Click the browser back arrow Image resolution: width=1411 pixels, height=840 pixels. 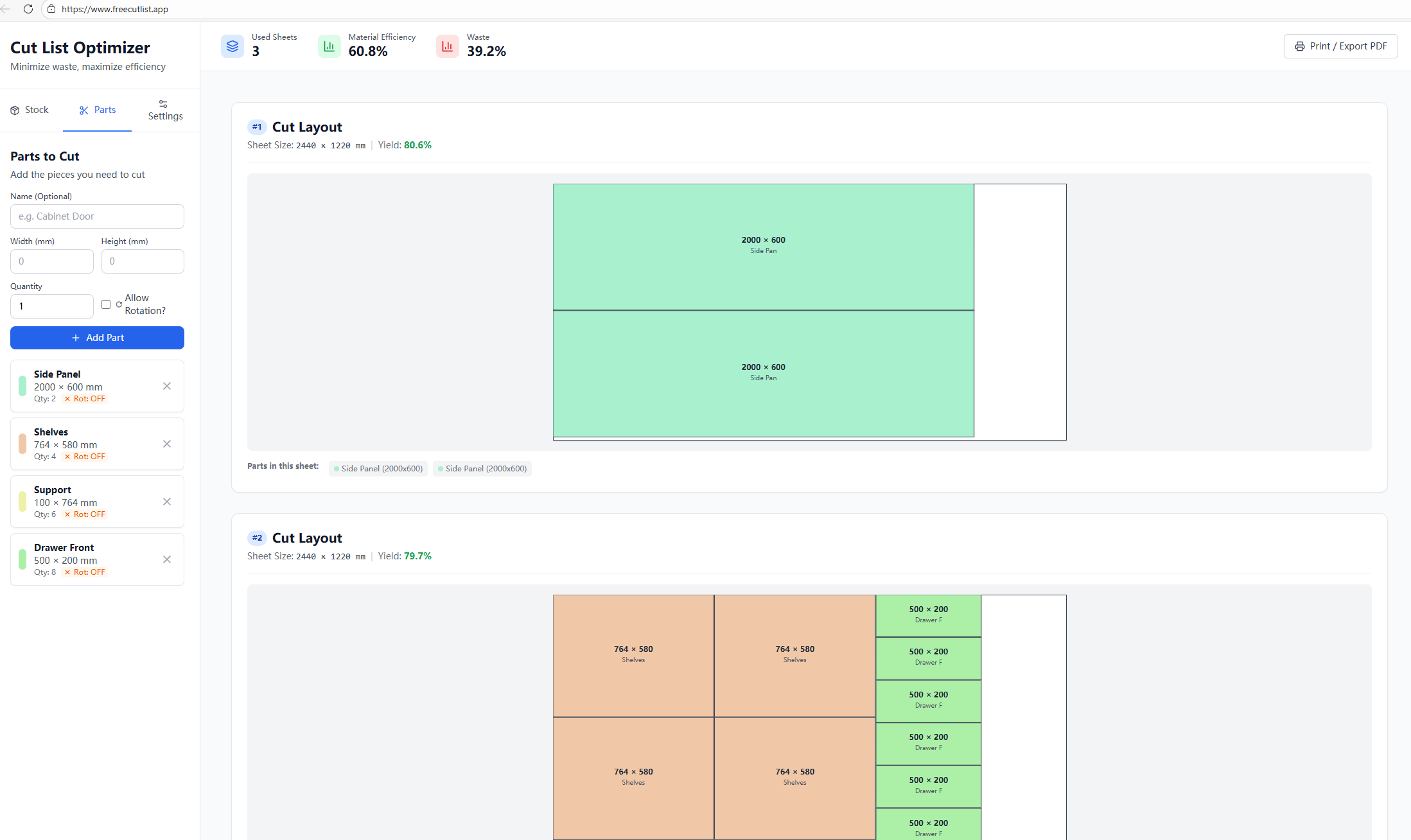[5, 9]
